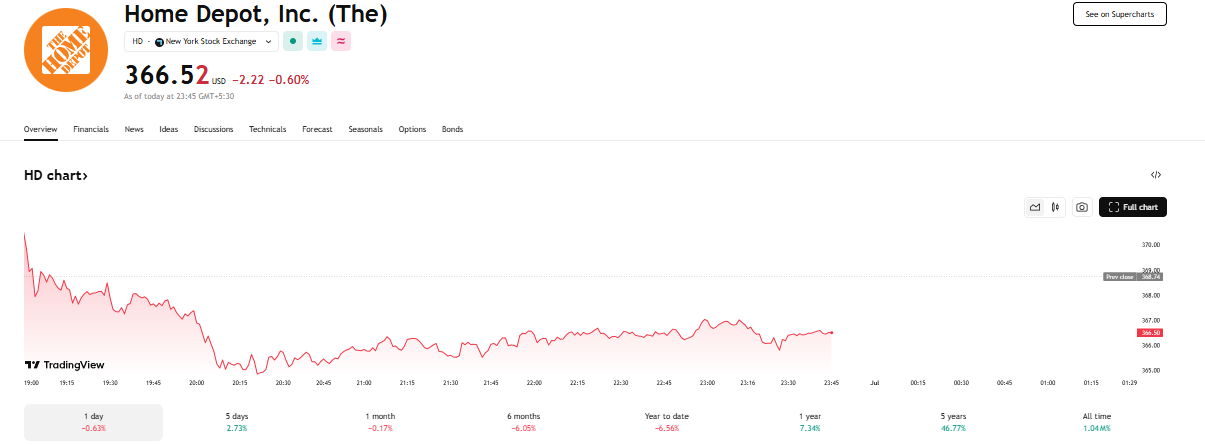Click the green dot market status icon
Screen dimensions: 1205x446
click(293, 41)
